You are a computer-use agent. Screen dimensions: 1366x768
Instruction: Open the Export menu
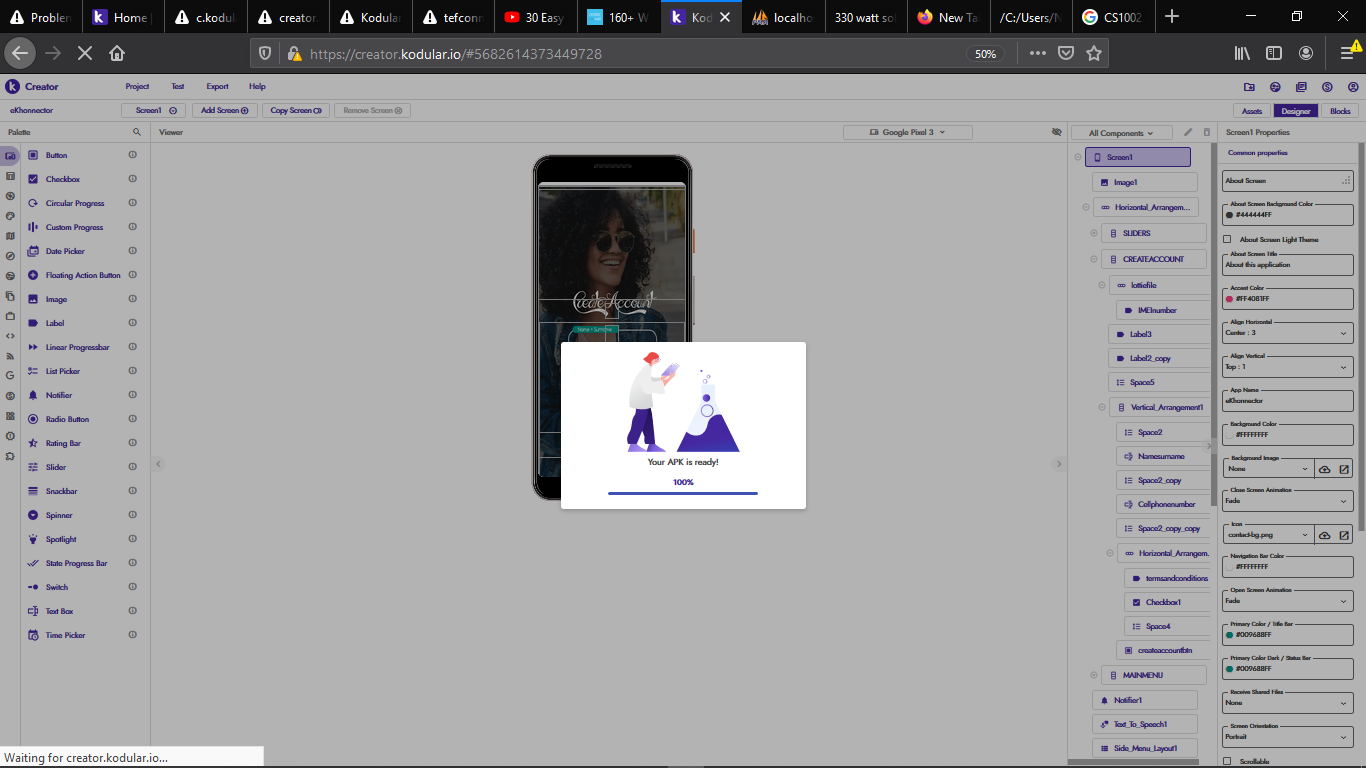coord(217,87)
